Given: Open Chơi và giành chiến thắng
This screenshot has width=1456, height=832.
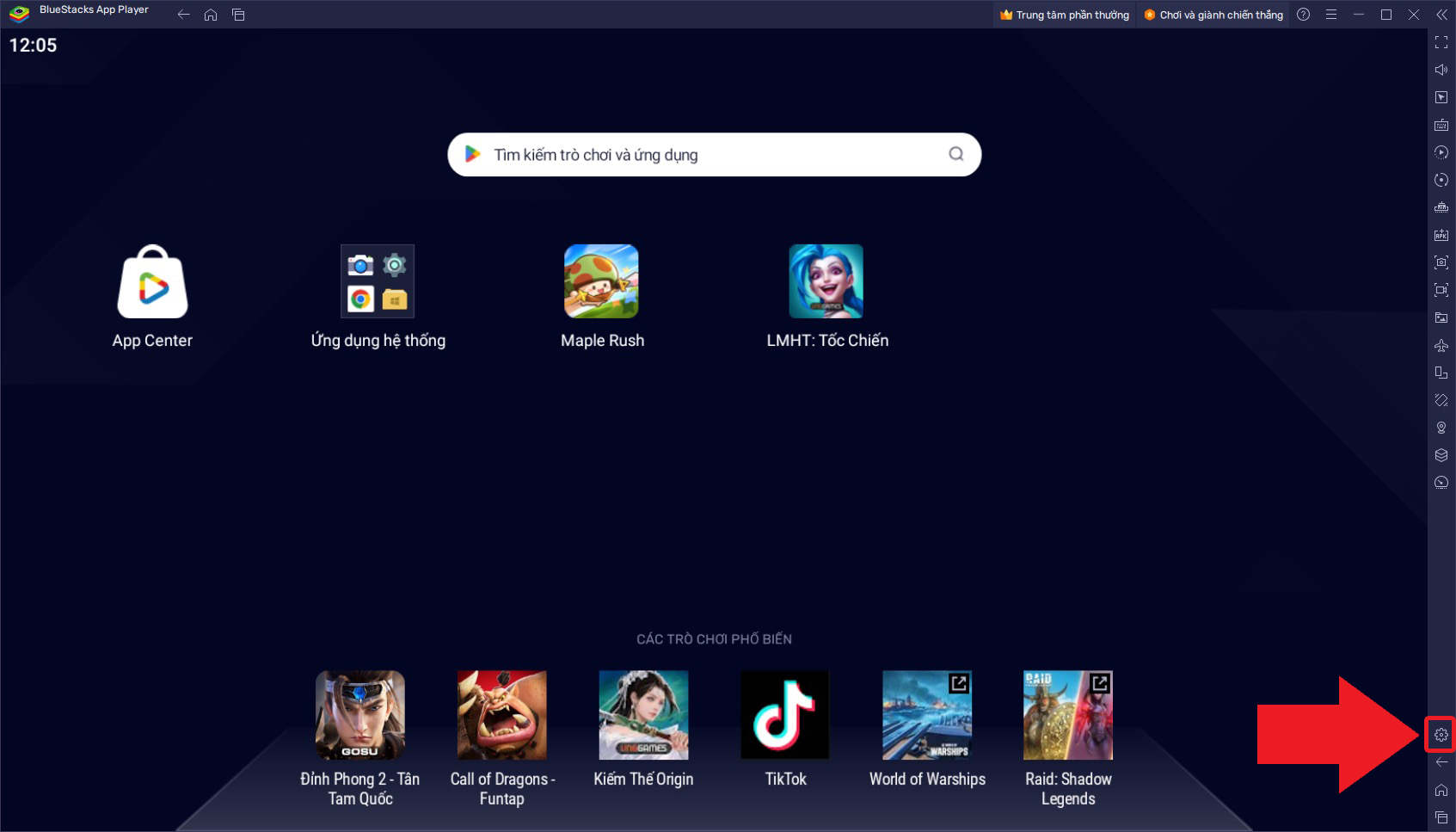Looking at the screenshot, I should click(1213, 15).
